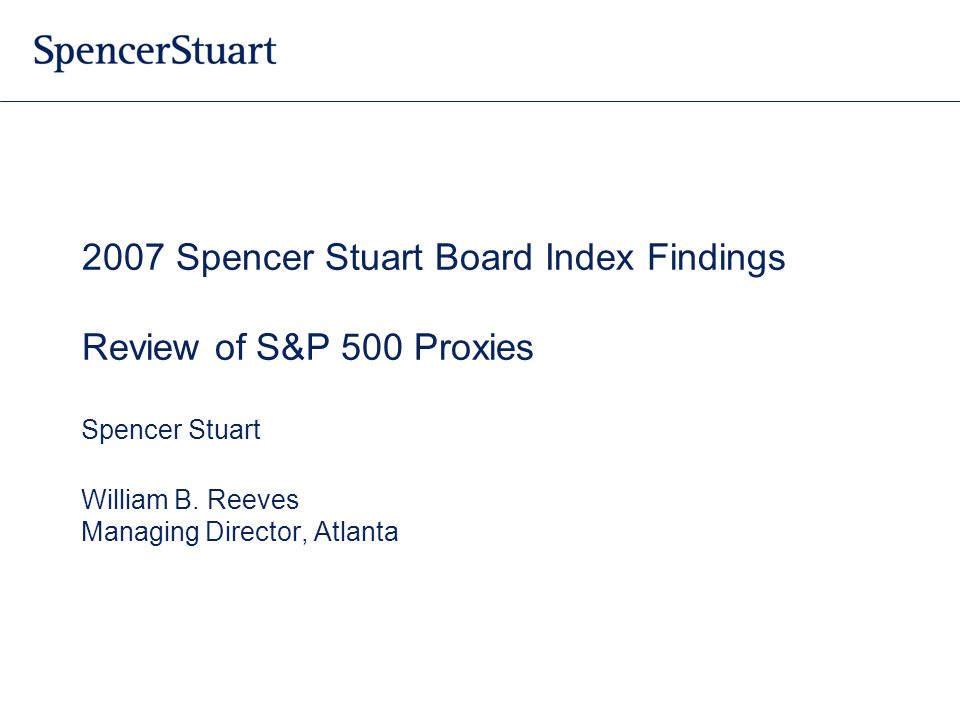Viewport: 960px width, 720px height.
Task: Select the word "2007" in the title
Action: pos(122,257)
